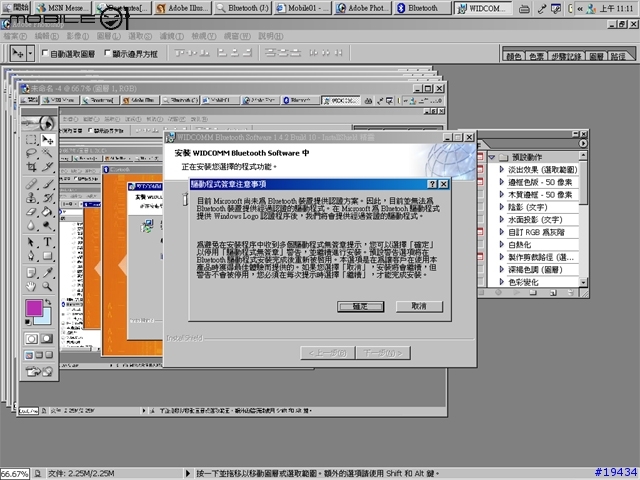
Task: Select the Slice tool
Action: point(48,167)
